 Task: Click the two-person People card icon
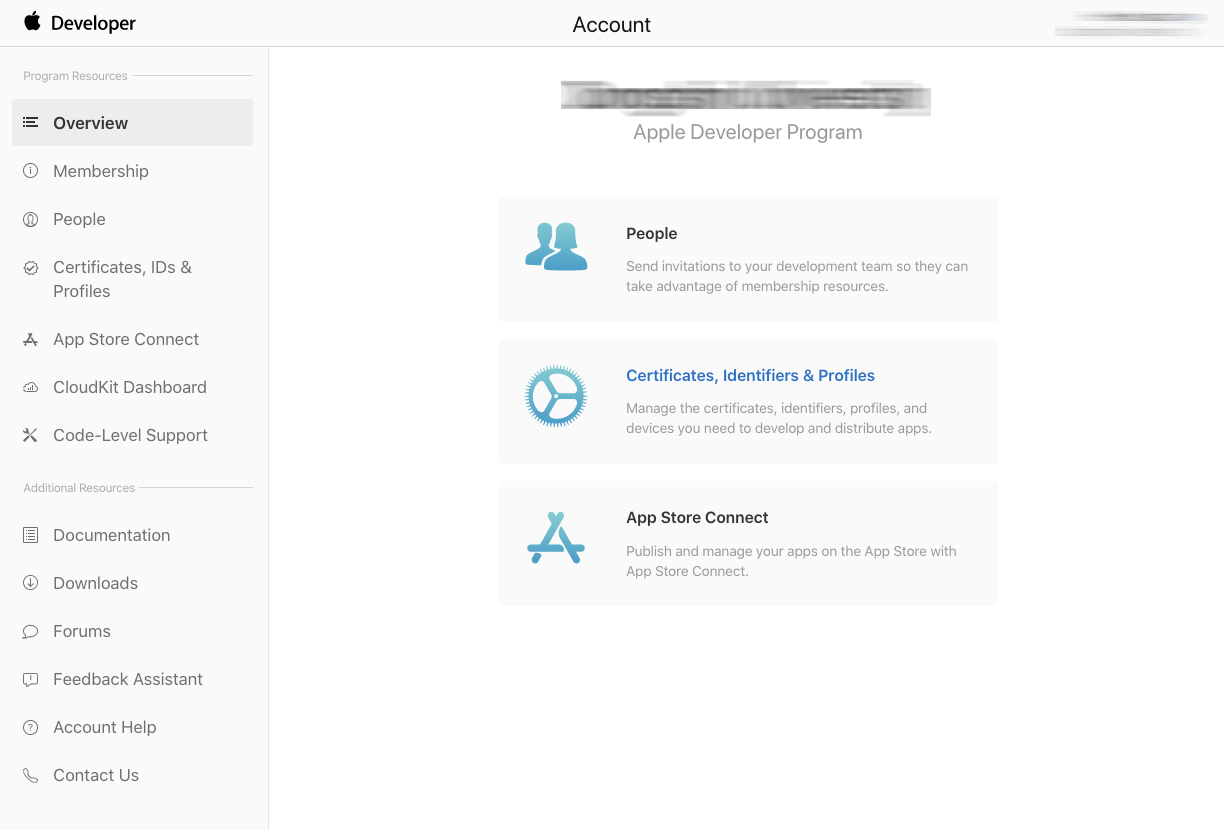[x=556, y=246]
